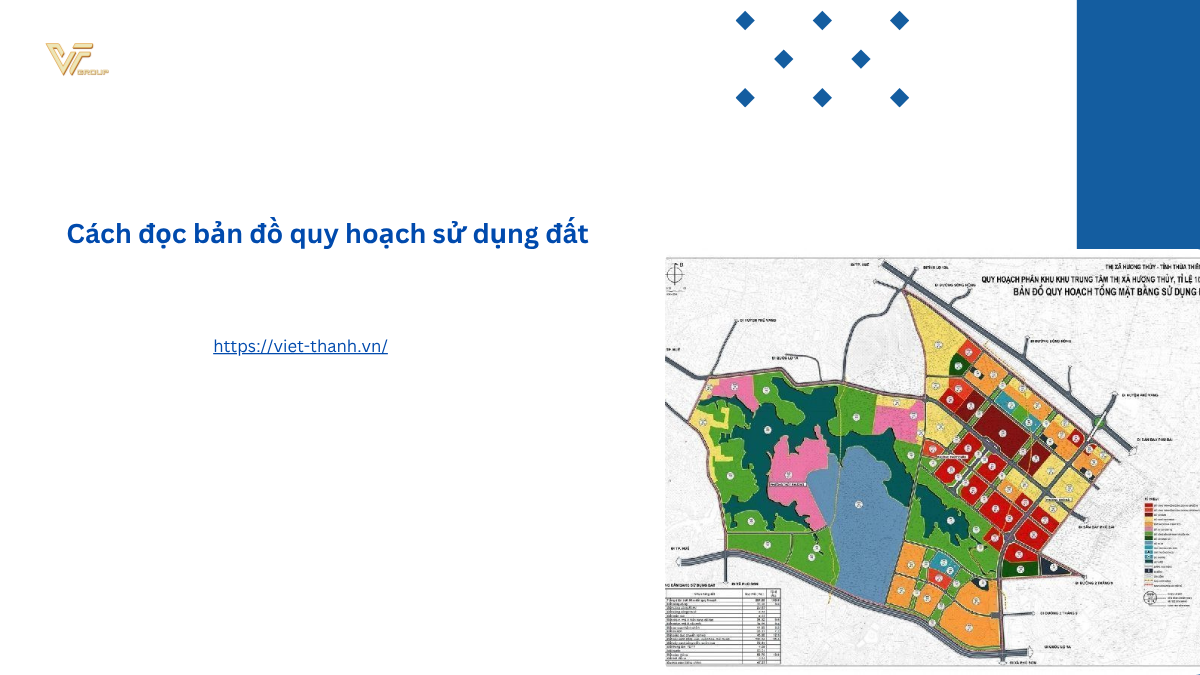Click the color legend on the map
This screenshot has height=675, width=1200.
[1166, 545]
